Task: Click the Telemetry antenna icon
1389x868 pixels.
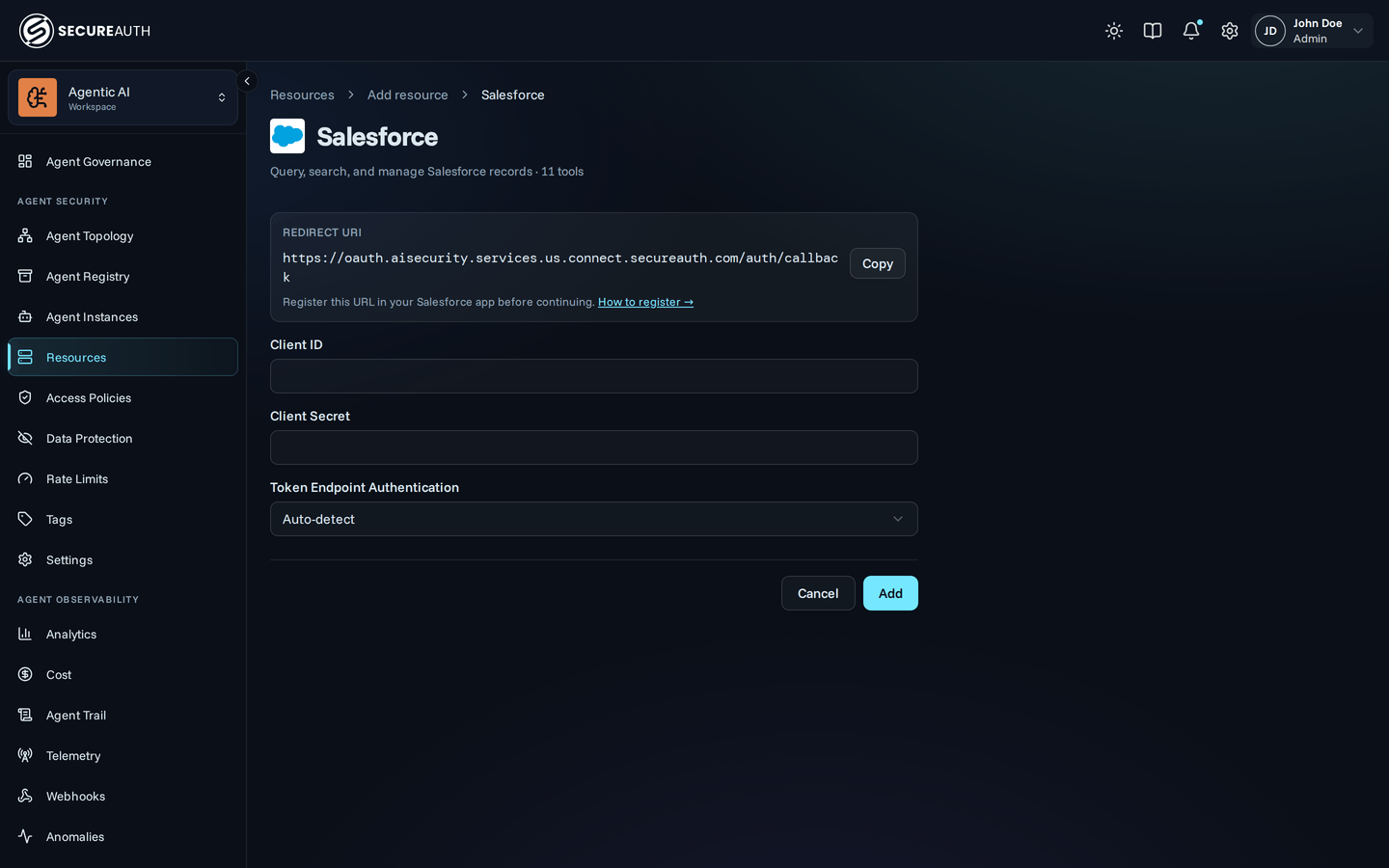Action: 25,755
